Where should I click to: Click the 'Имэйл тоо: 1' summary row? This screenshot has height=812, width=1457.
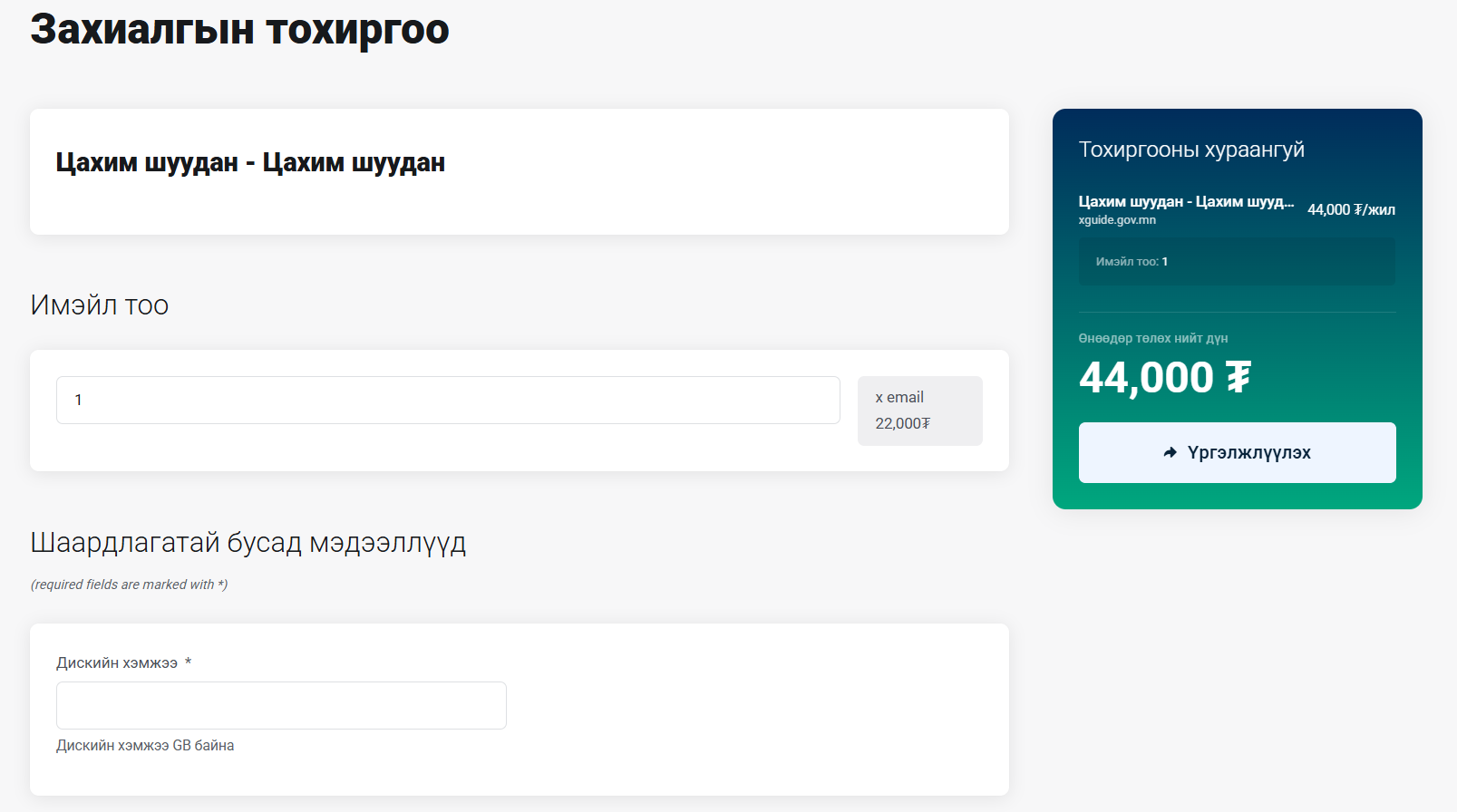click(x=1238, y=262)
